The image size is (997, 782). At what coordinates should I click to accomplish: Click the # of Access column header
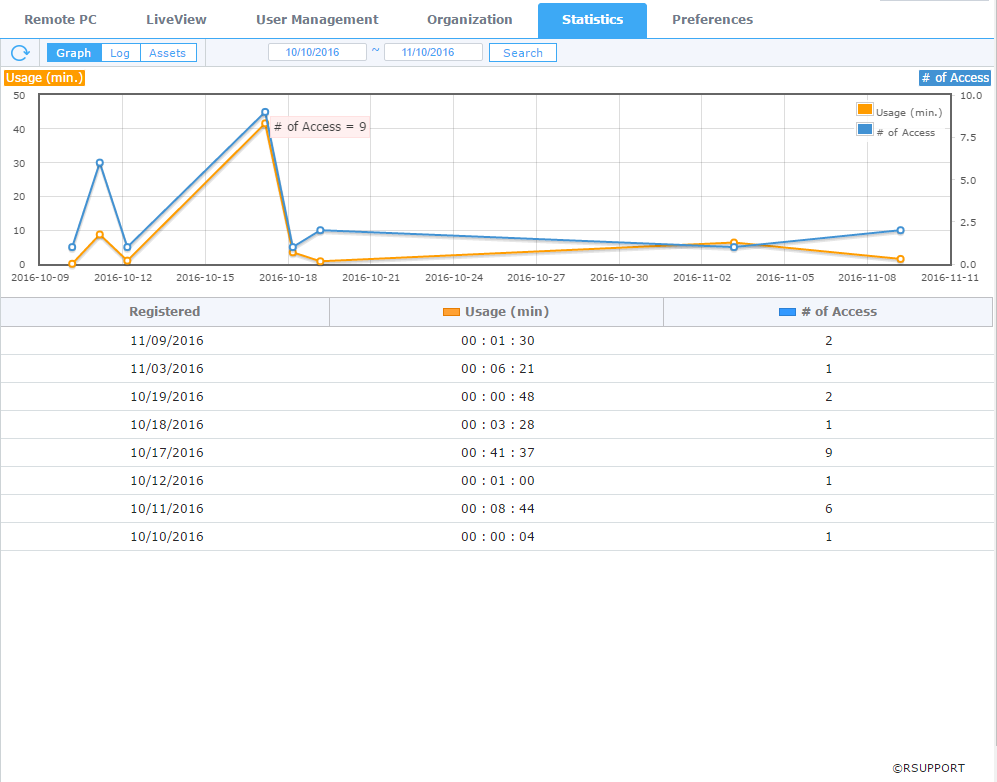(828, 312)
